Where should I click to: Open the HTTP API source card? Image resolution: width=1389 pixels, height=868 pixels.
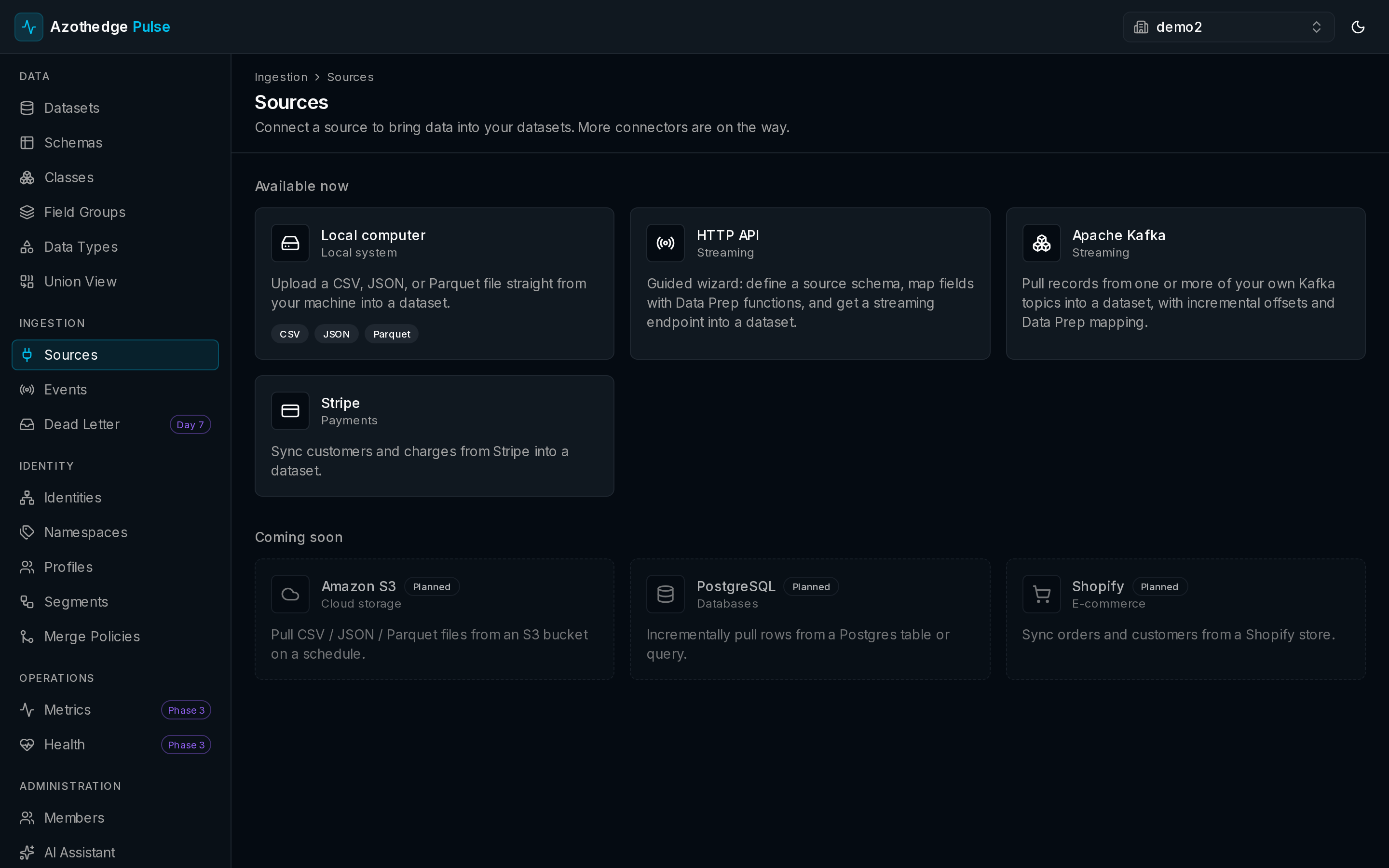(810, 284)
